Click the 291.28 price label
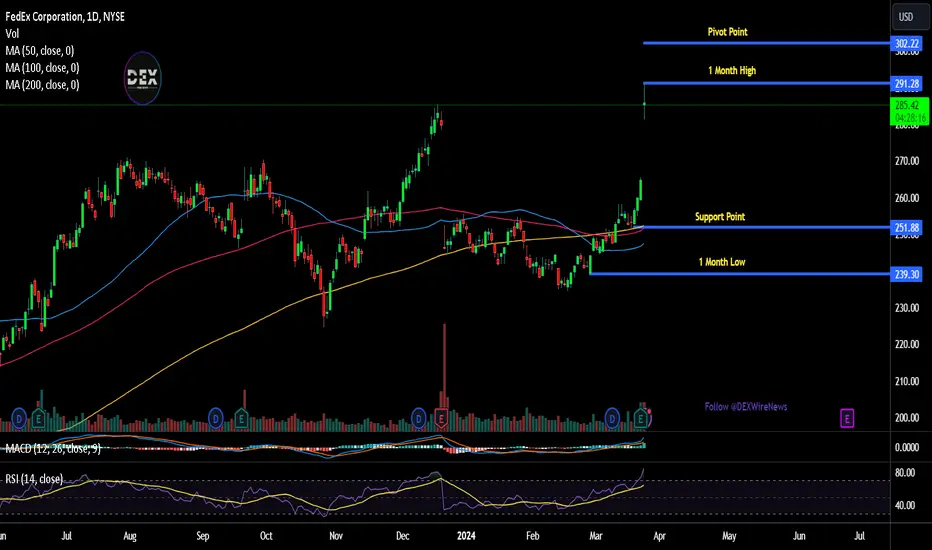 pos(907,84)
